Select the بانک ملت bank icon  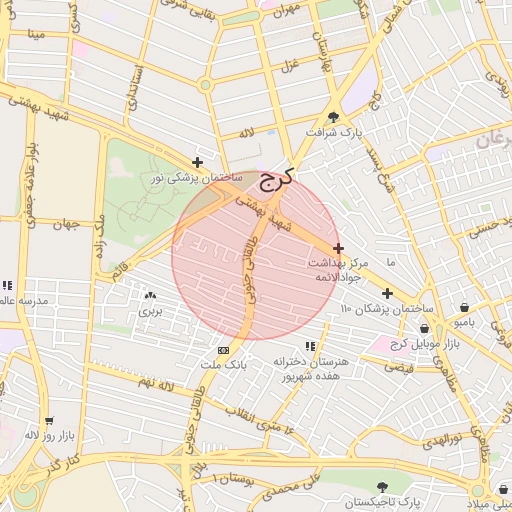point(223,350)
